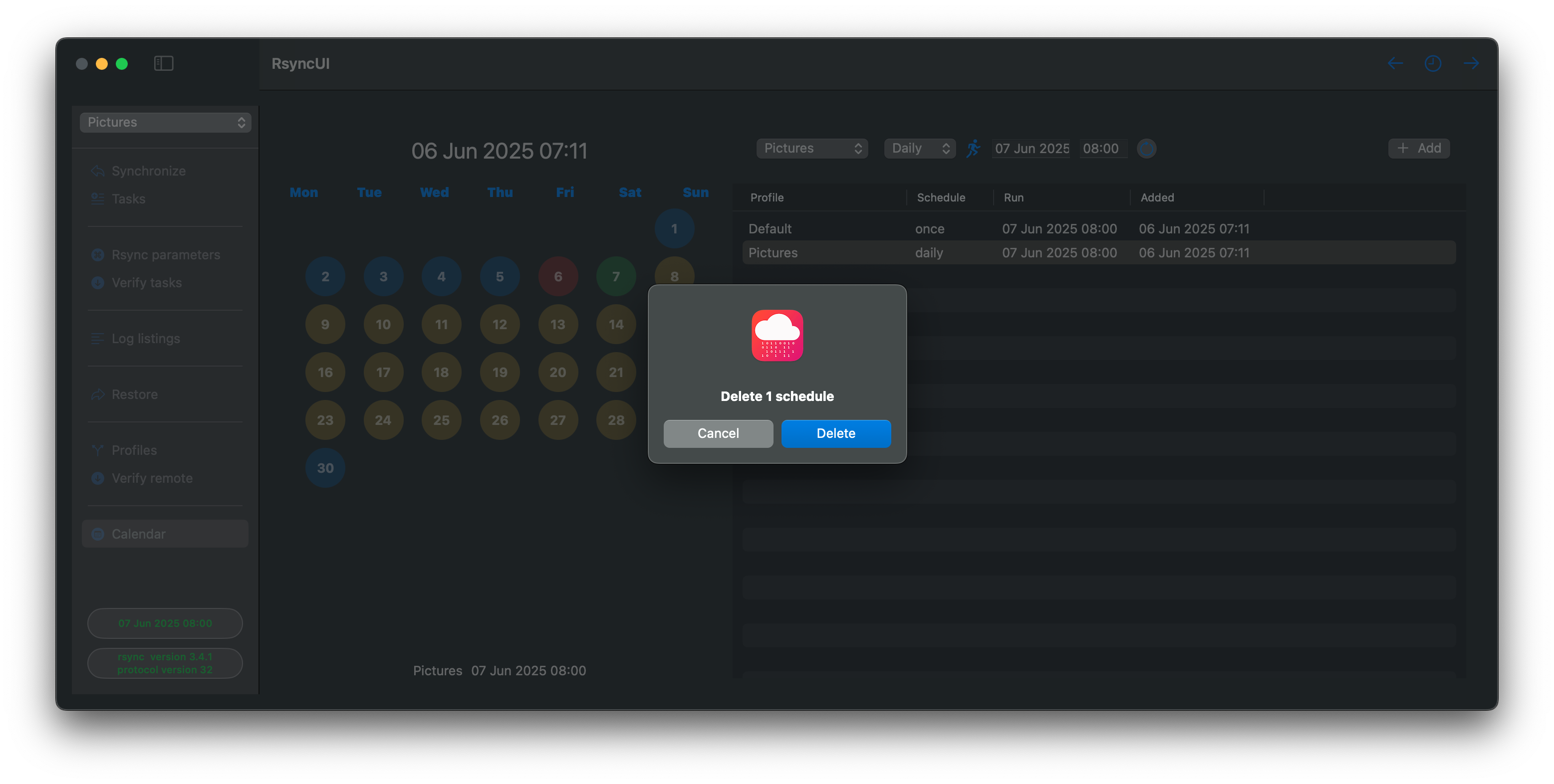This screenshot has width=1554, height=784.
Task: Click the green zoom window button
Action: pos(122,64)
